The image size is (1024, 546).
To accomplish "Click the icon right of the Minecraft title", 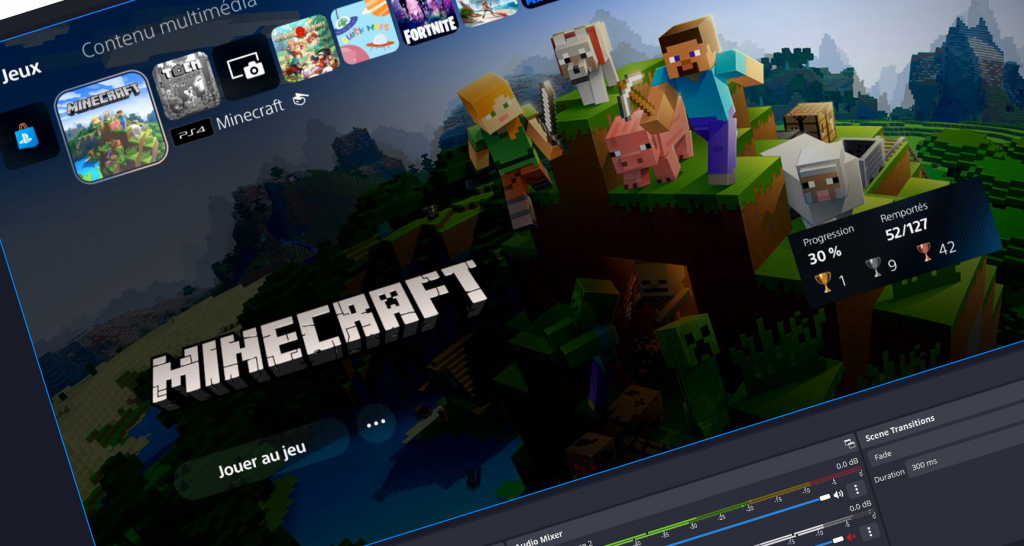I will pyautogui.click(x=300, y=99).
